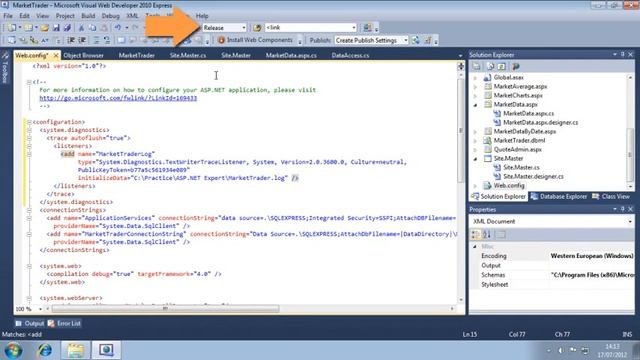Click the Open File folder icon
This screenshot has height=360, width=640.
point(44,28)
